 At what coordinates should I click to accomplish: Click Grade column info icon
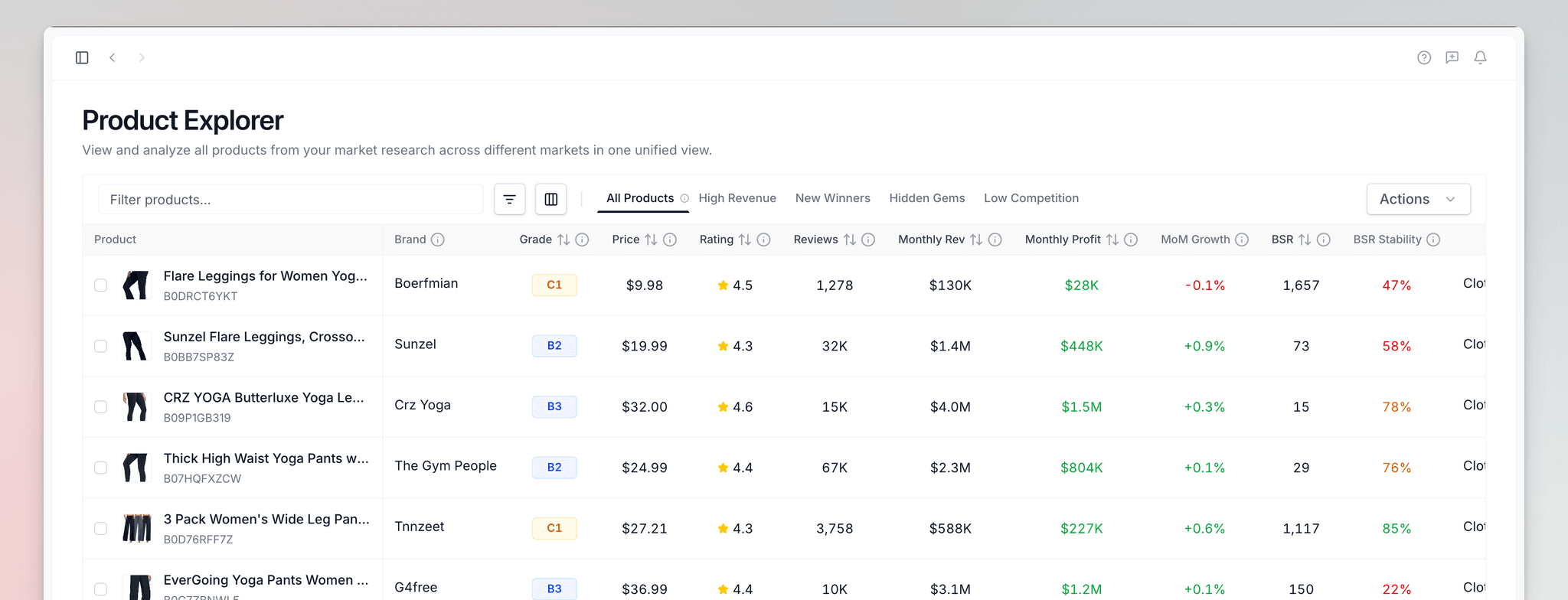click(x=582, y=240)
